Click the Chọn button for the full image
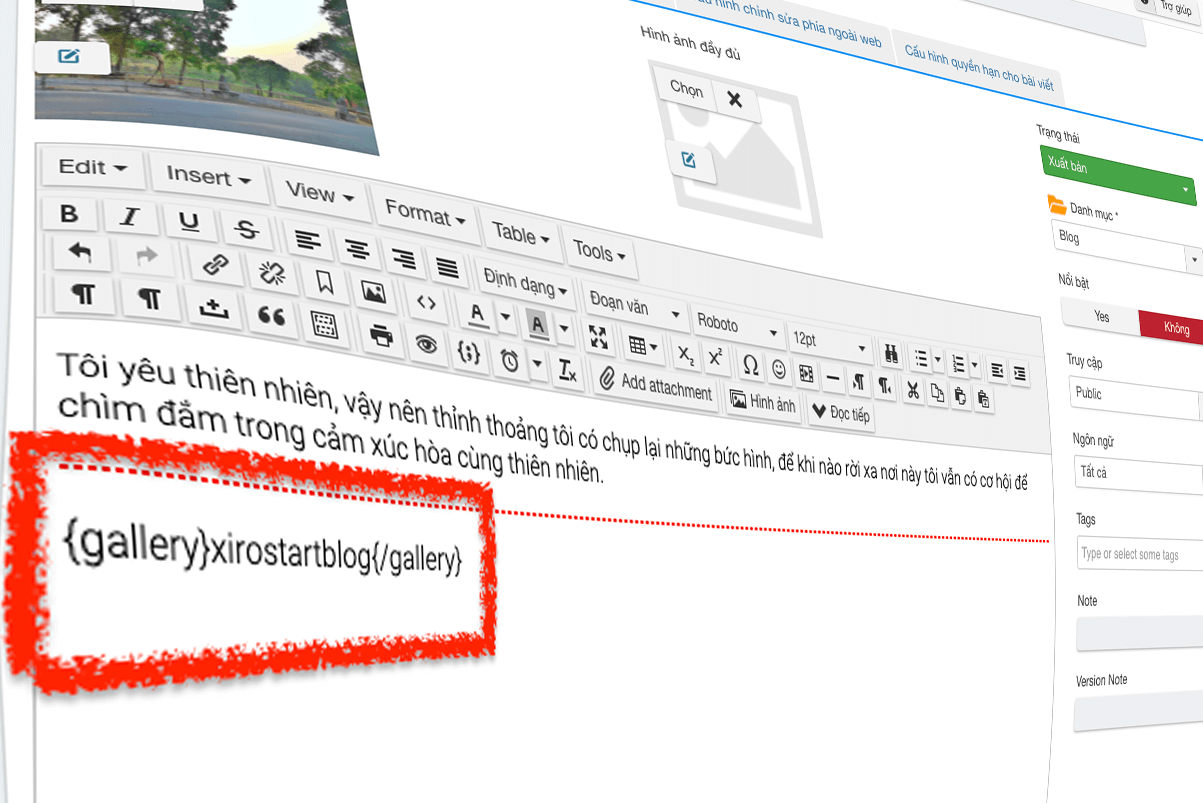Viewport: 1203px width, 803px height. [686, 89]
